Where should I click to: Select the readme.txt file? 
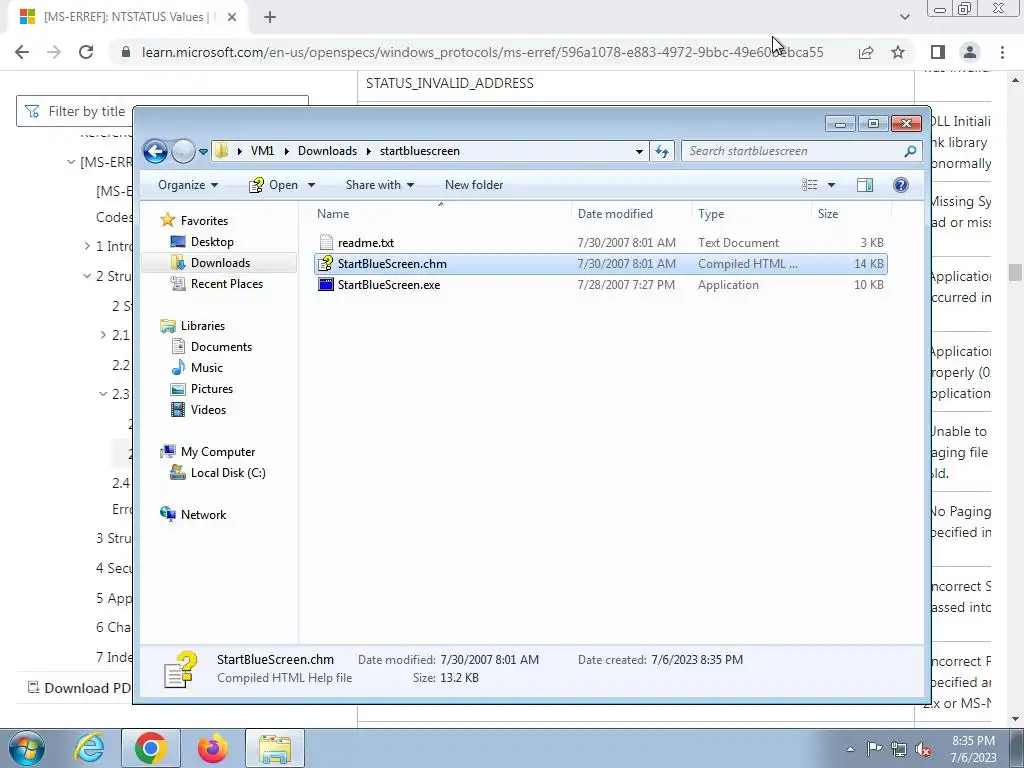click(x=600, y=243)
